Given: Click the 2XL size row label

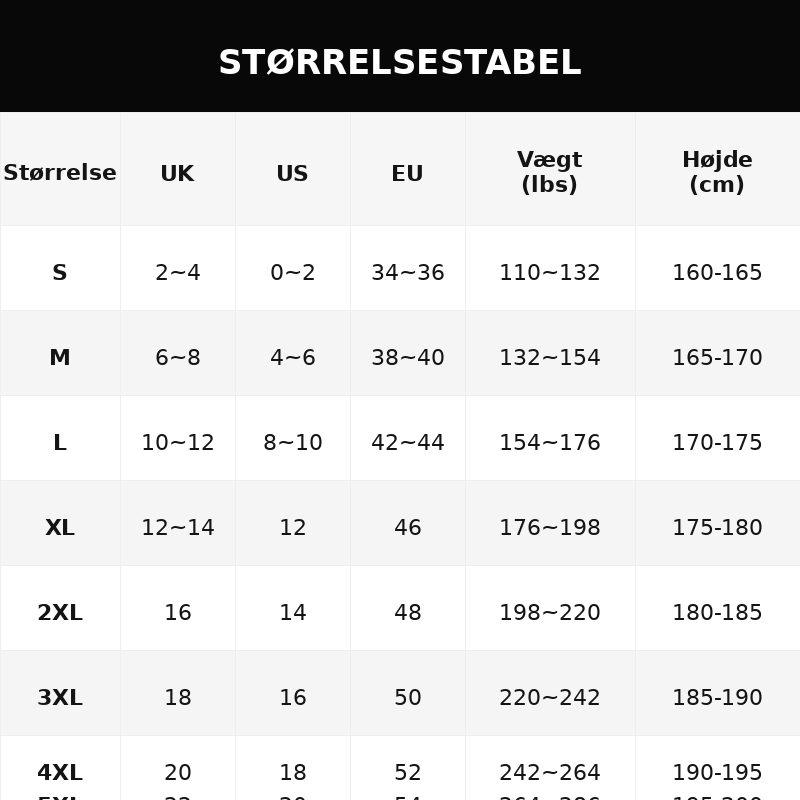Looking at the screenshot, I should [60, 612].
